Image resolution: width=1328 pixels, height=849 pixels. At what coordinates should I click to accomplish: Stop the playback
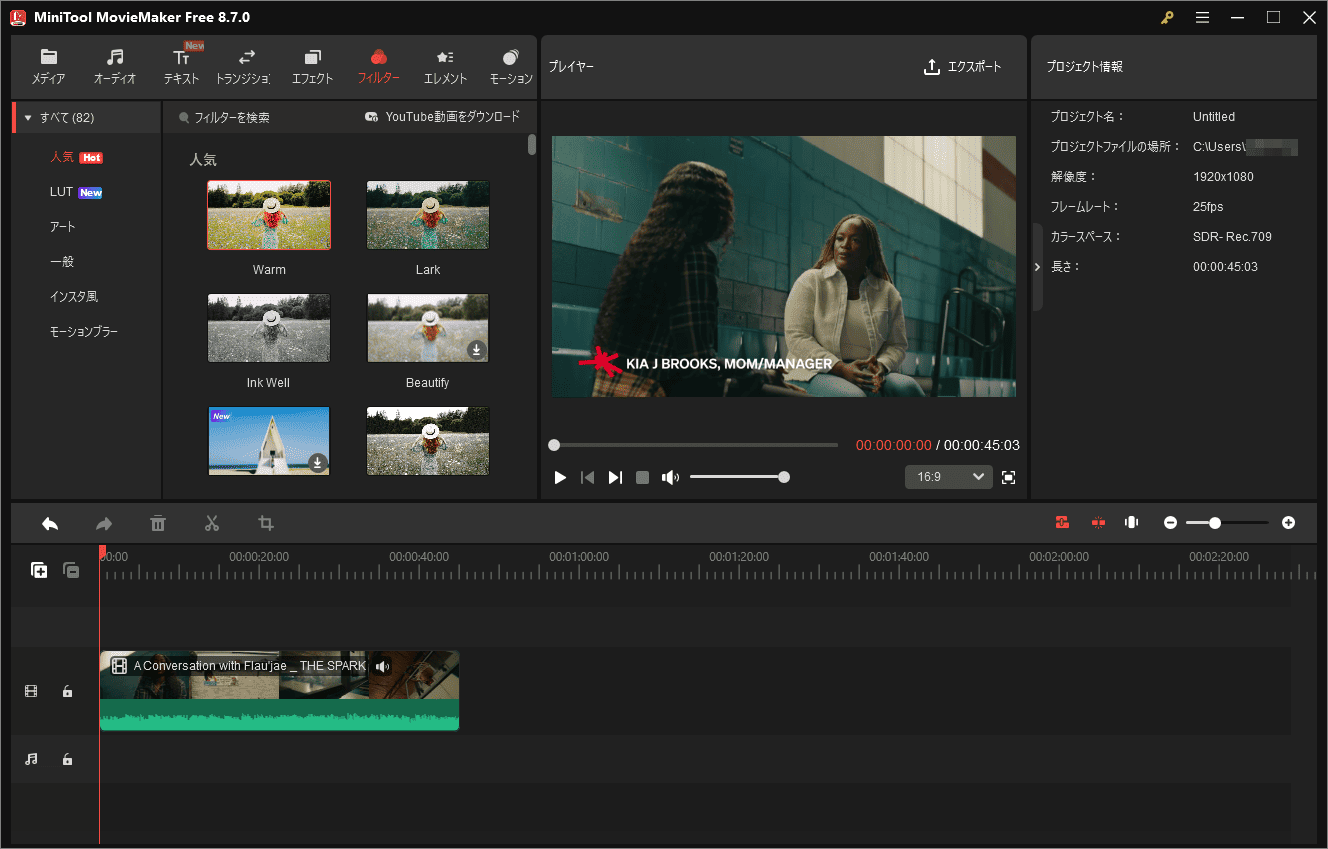point(642,478)
